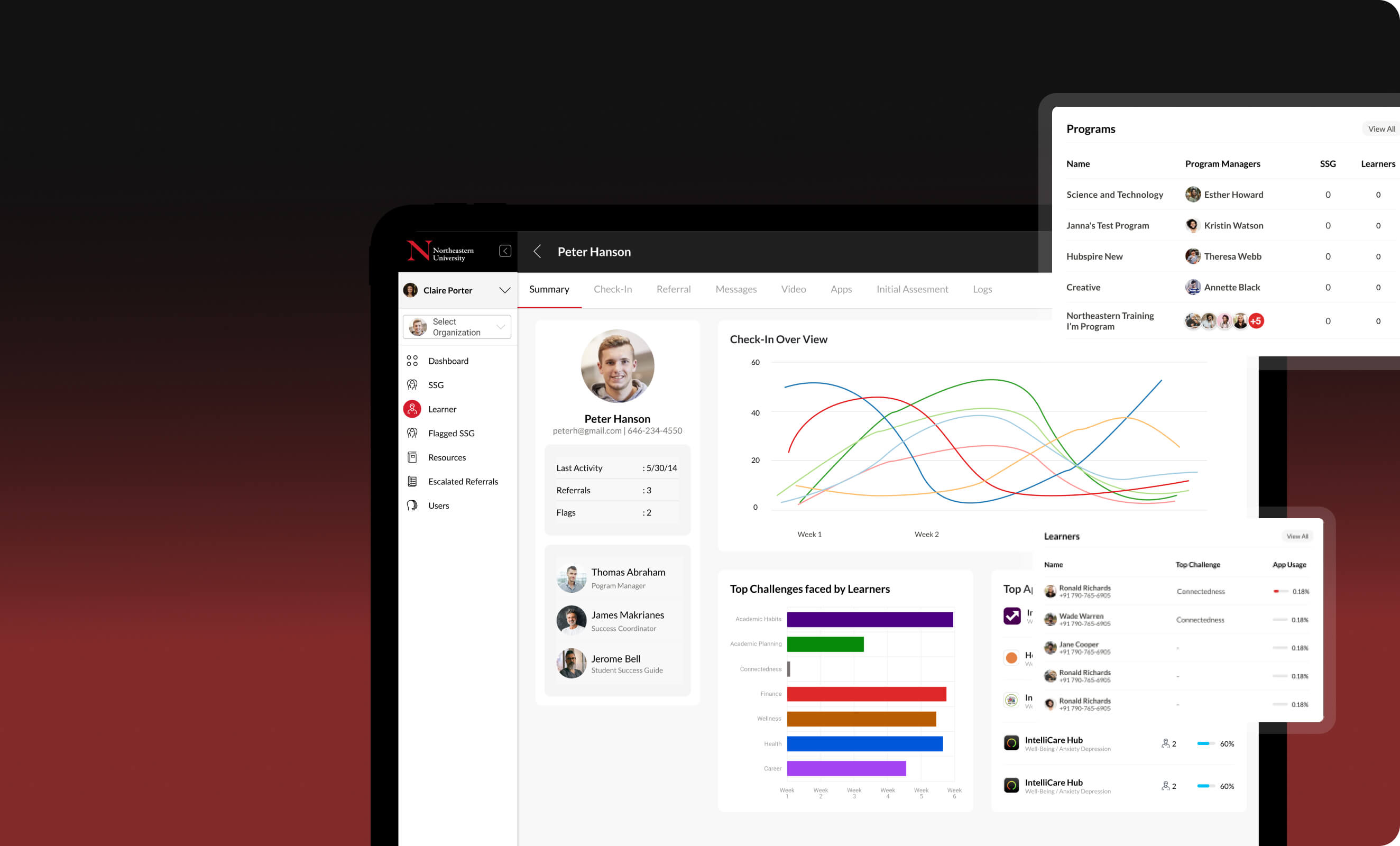Select the Escalated Referrals icon
Screen dimensions: 1400x846
(412, 481)
